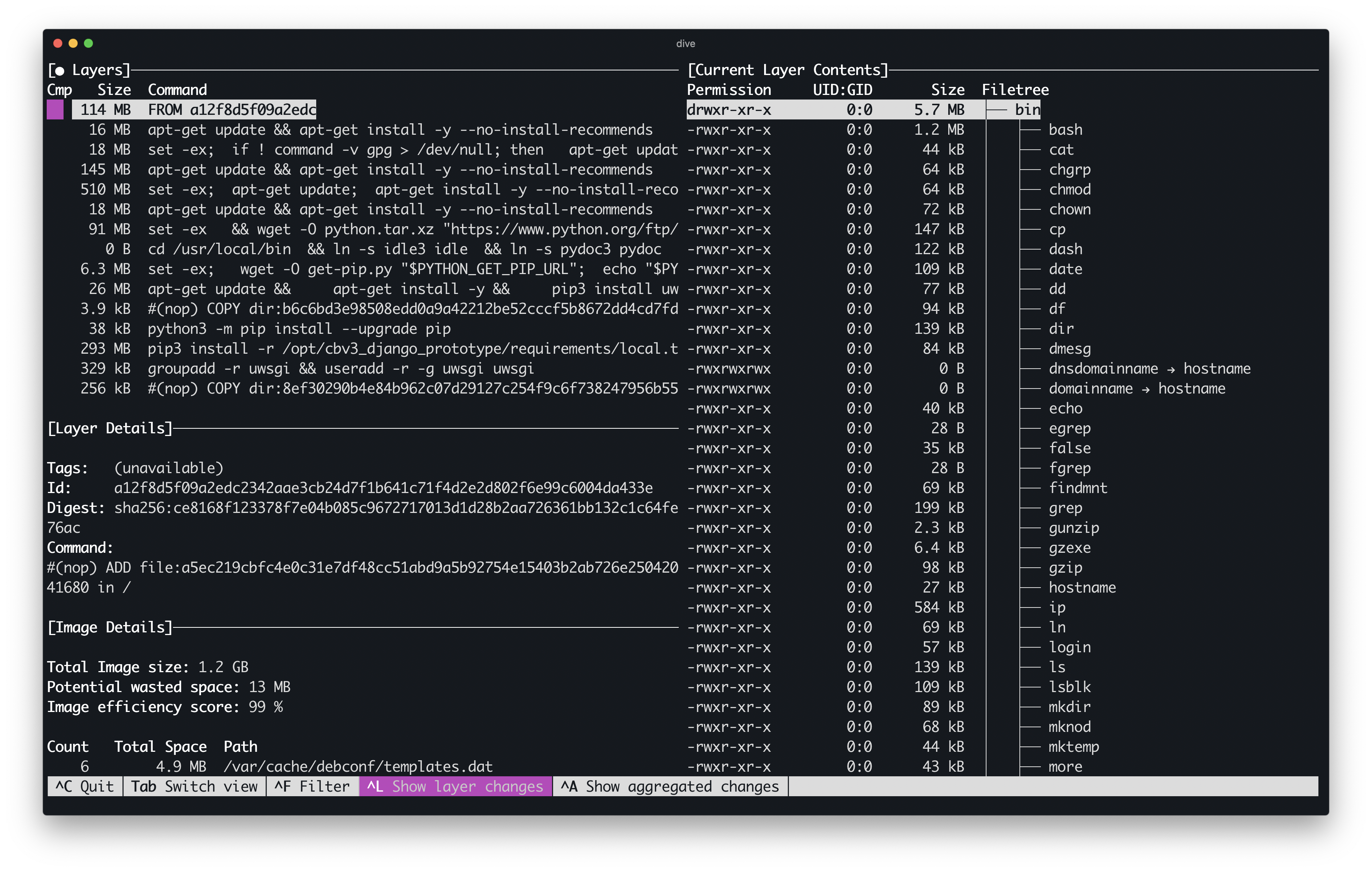Select the 114 MB FROM a12f8d5f09a2edc layer
The height and width of the screenshot is (872, 1372).
pyautogui.click(x=194, y=109)
